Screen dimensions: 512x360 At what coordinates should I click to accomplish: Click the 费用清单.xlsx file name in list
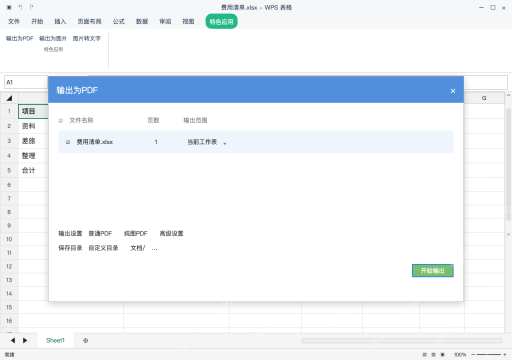[95, 142]
